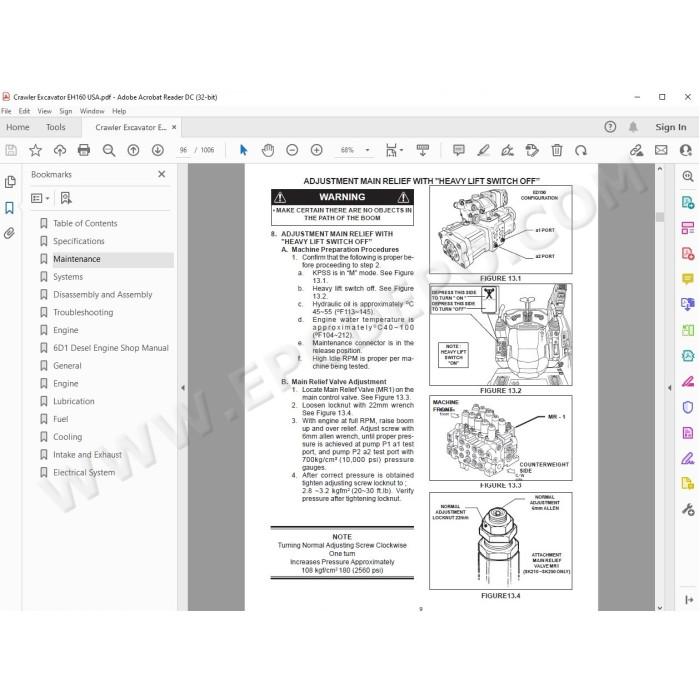700x700 pixels.
Task: Close the Bookmarks panel
Action: click(162, 174)
